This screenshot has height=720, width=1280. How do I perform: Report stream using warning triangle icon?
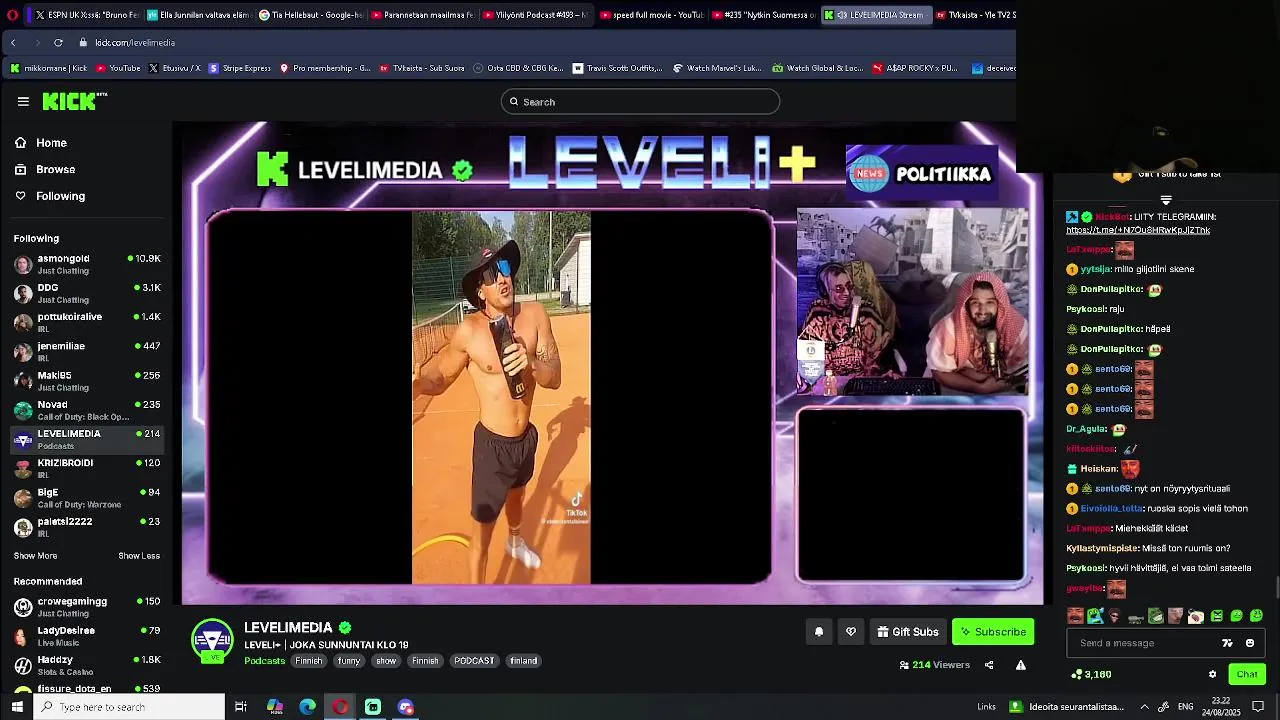click(1021, 665)
